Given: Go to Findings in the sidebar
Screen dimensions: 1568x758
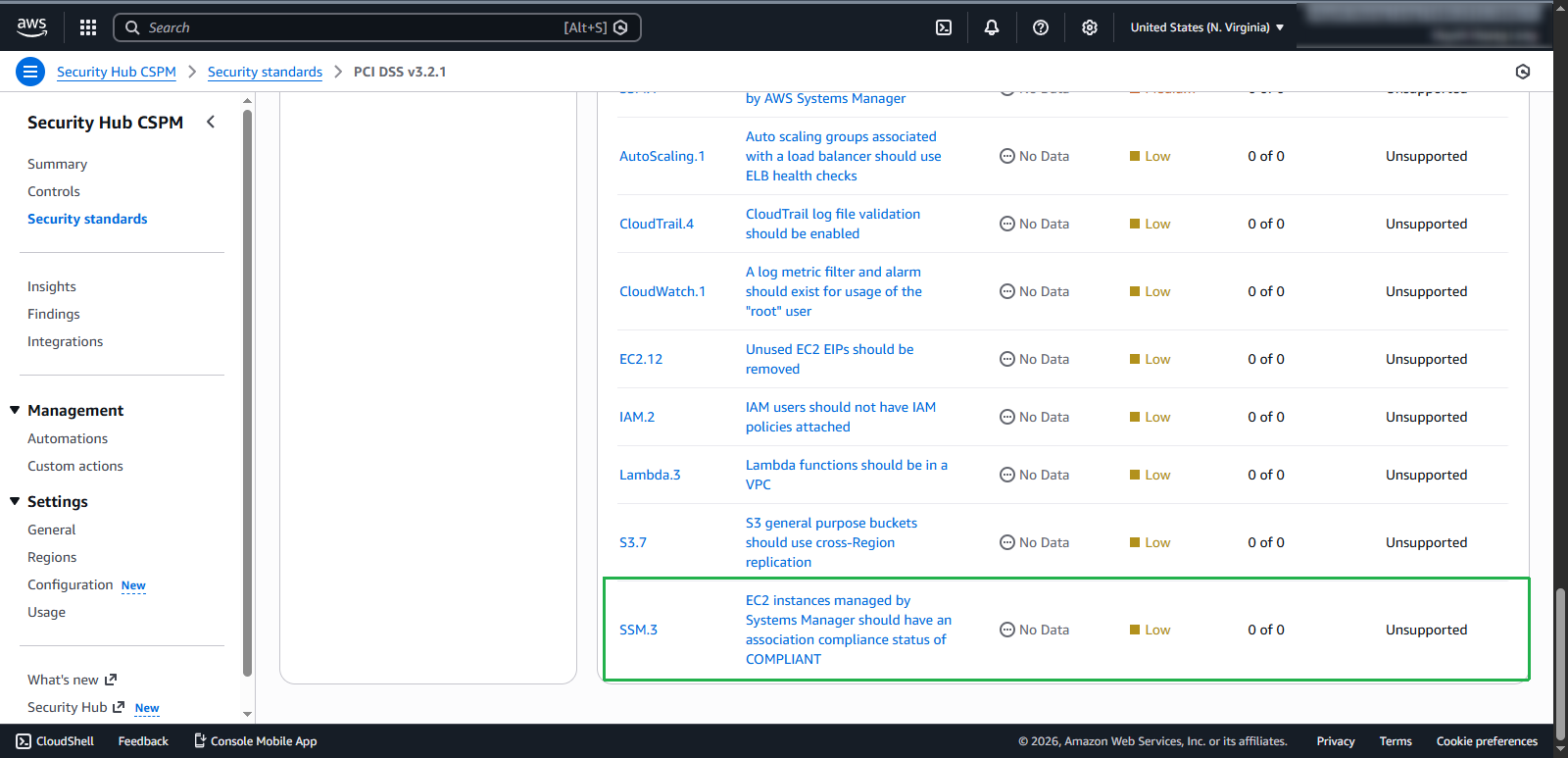Looking at the screenshot, I should click(54, 314).
